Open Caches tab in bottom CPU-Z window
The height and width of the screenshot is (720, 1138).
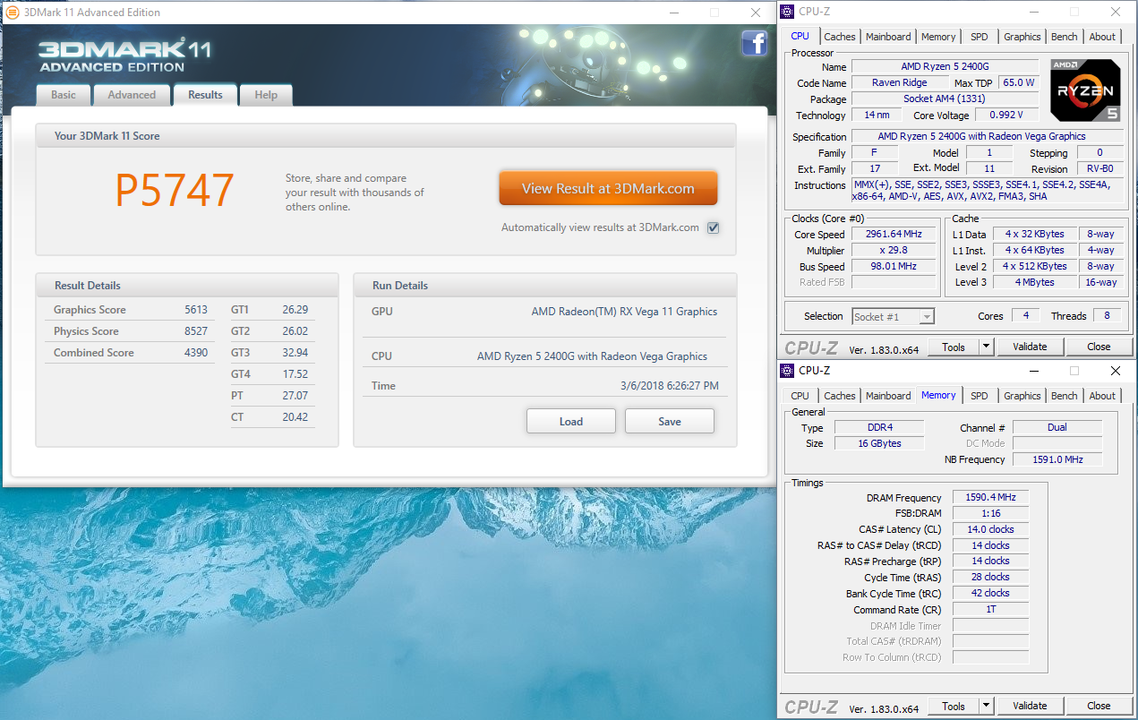(x=839, y=396)
